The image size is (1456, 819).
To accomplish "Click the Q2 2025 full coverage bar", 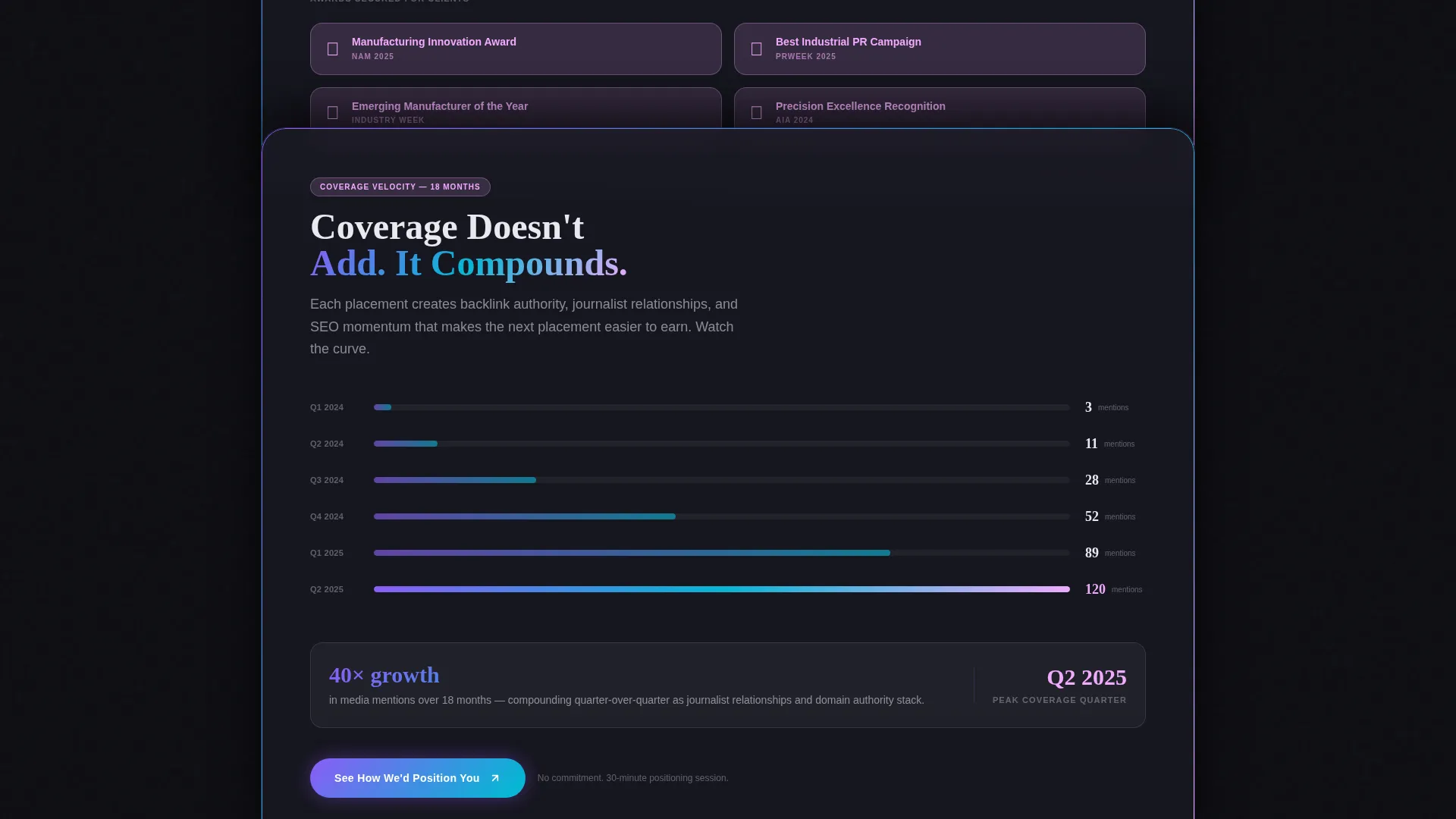I will (722, 589).
